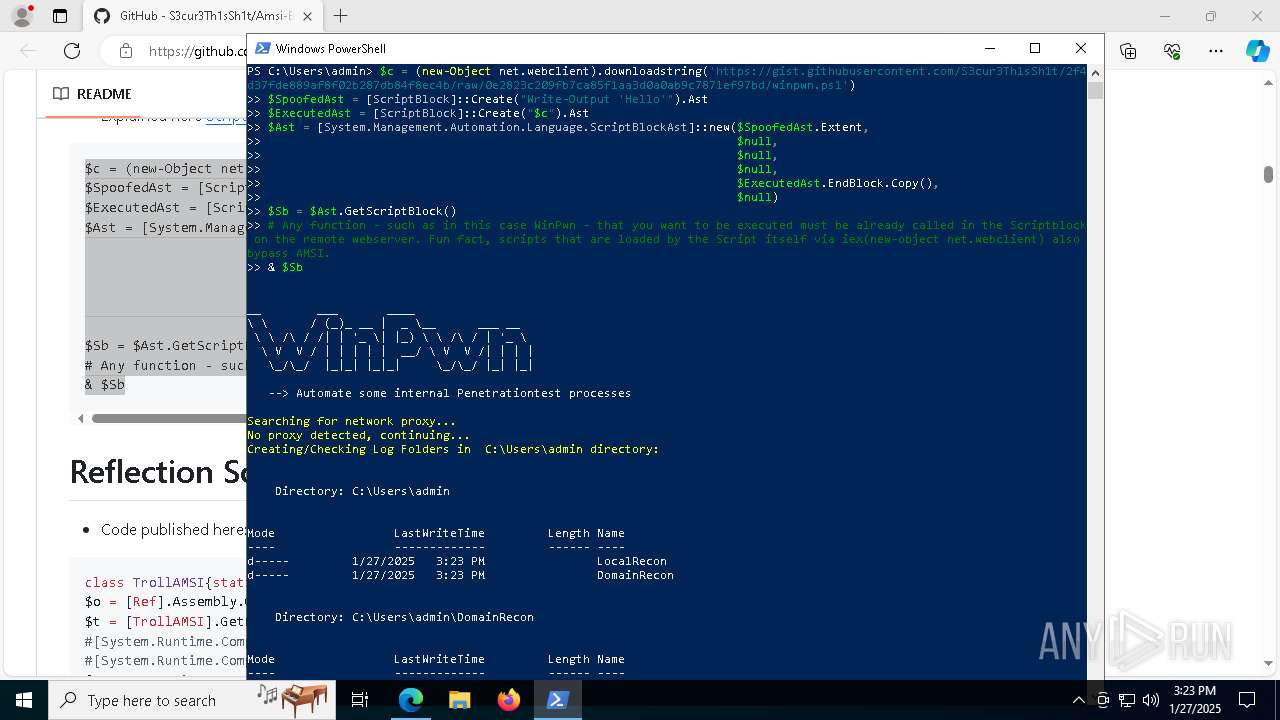Click 'Code published here' bullet text
The image size is (1280, 720).
click(173, 530)
